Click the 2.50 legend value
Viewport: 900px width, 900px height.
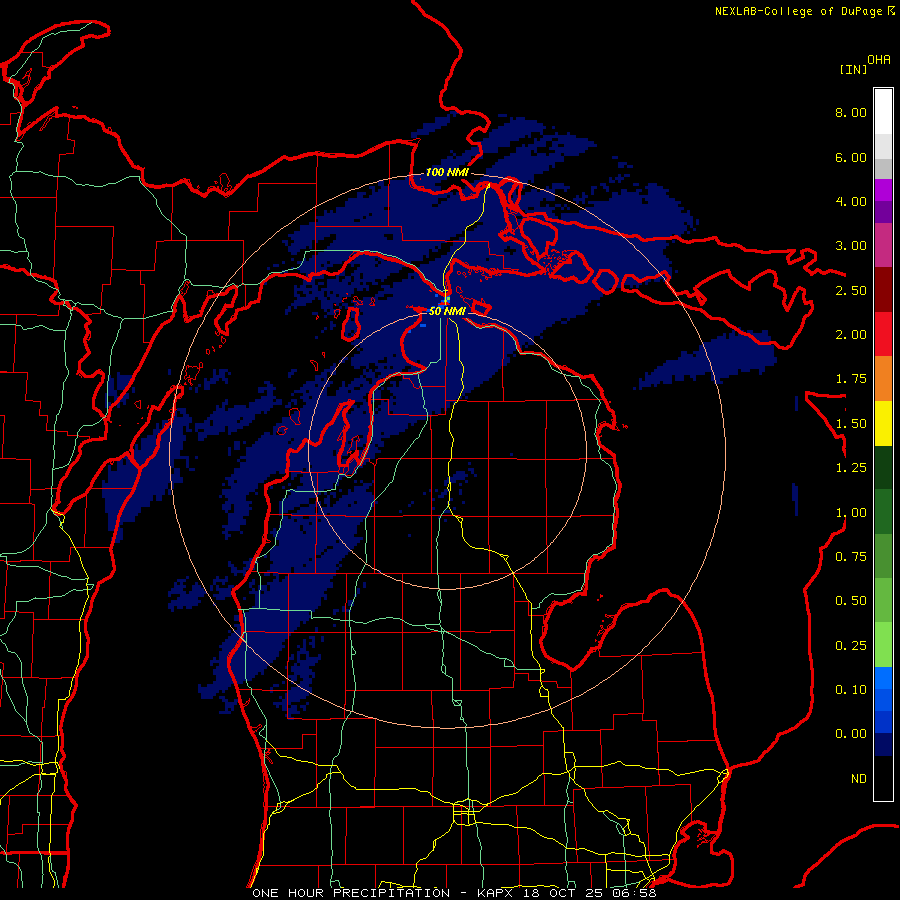[x=851, y=290]
